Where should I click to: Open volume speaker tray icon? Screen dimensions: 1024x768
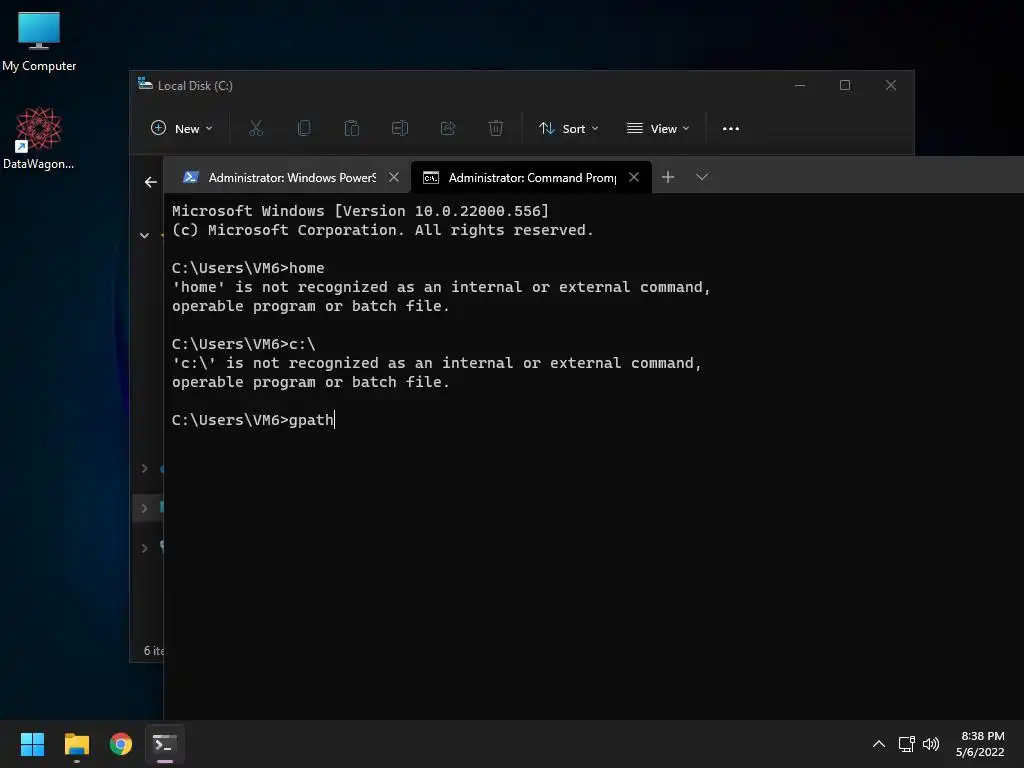pyautogui.click(x=931, y=744)
